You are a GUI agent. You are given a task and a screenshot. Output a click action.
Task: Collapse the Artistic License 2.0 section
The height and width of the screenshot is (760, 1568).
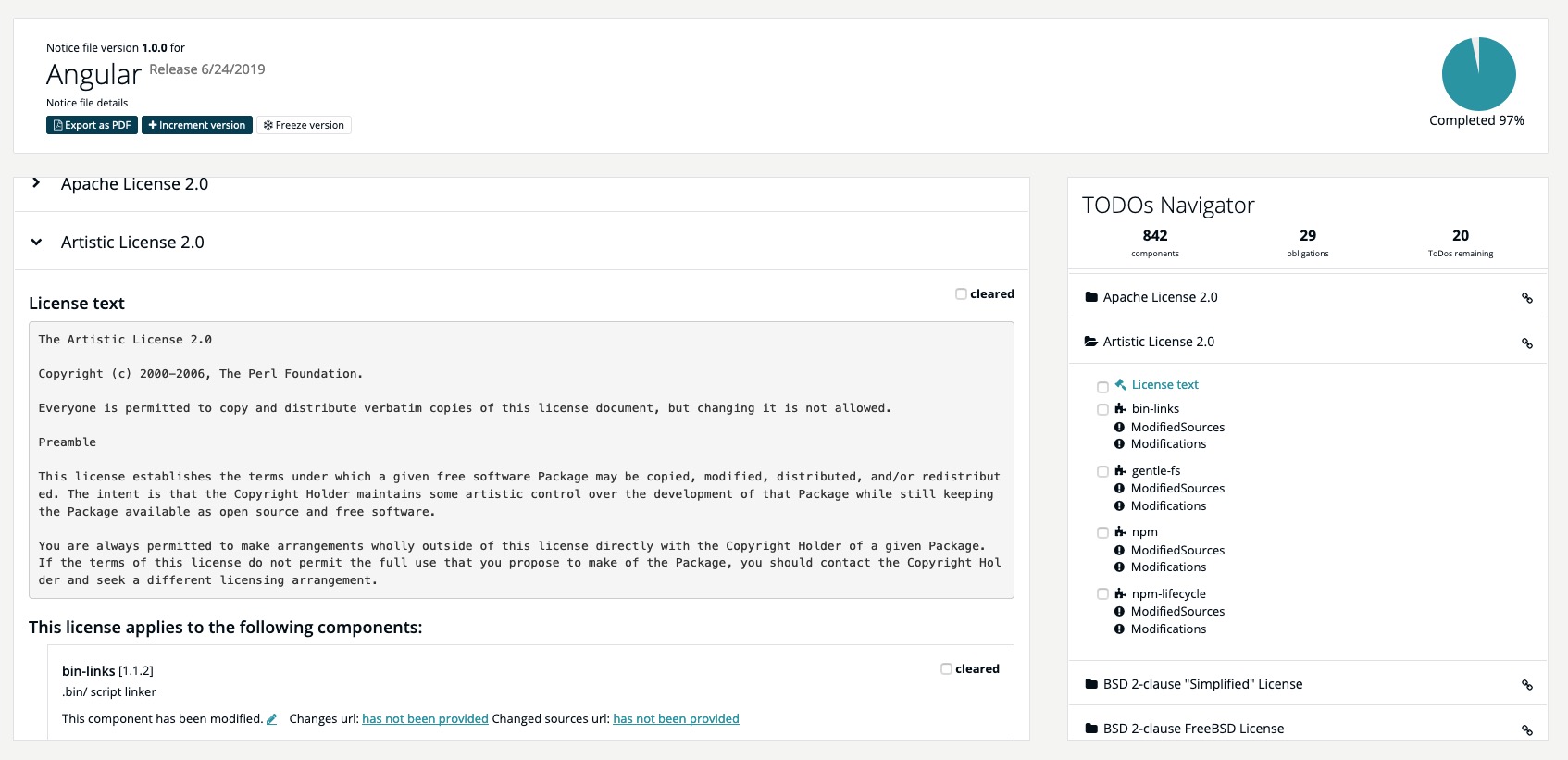click(x=36, y=243)
